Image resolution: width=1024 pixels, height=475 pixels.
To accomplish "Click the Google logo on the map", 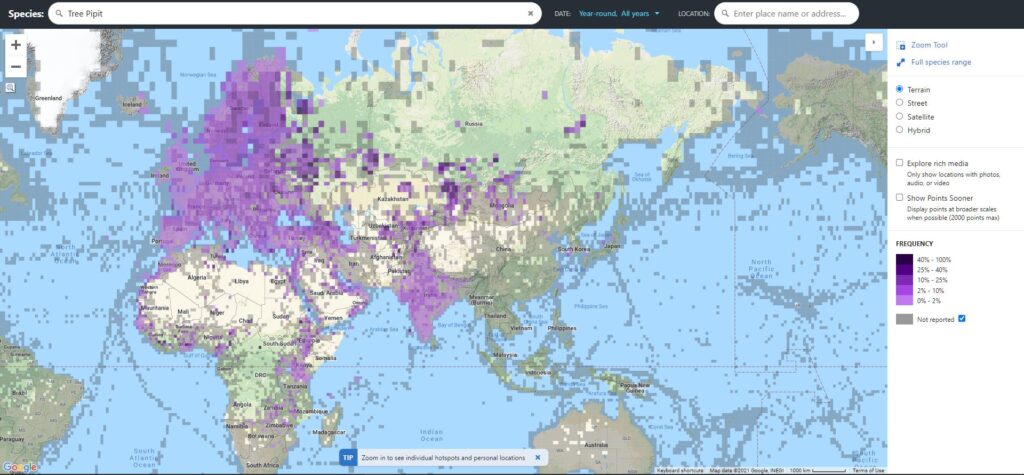I will point(18,467).
